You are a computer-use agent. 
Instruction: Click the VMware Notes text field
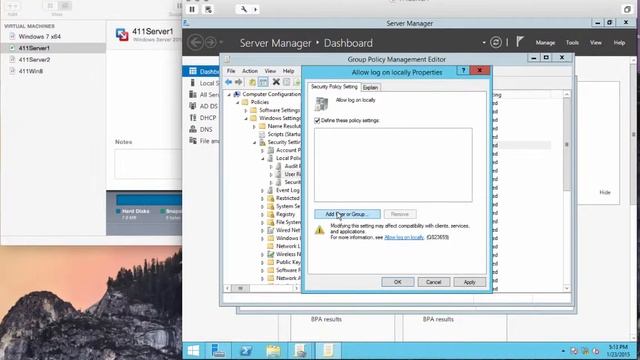[148, 164]
